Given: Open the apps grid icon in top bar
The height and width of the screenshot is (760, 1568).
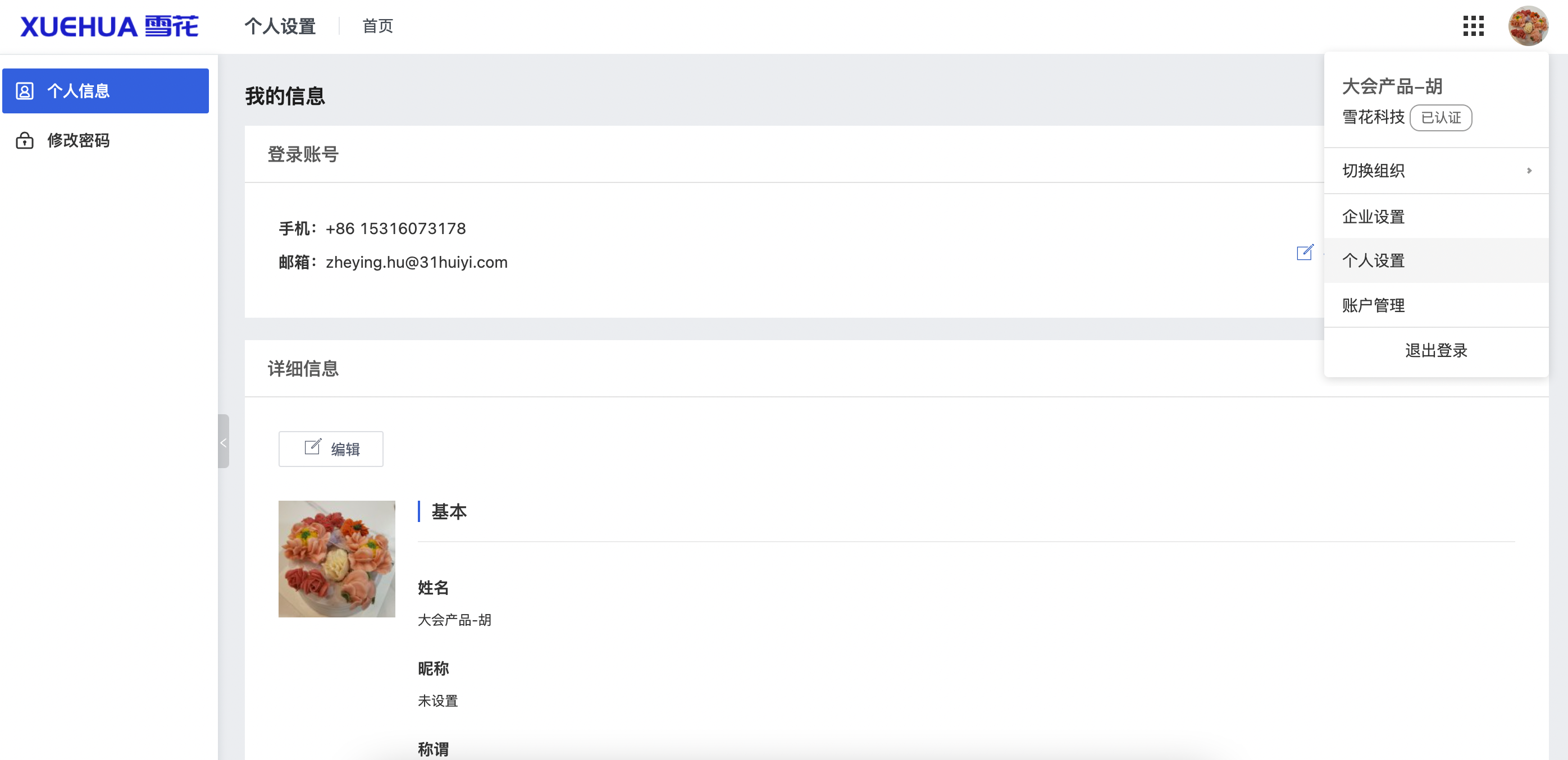Looking at the screenshot, I should pyautogui.click(x=1474, y=26).
